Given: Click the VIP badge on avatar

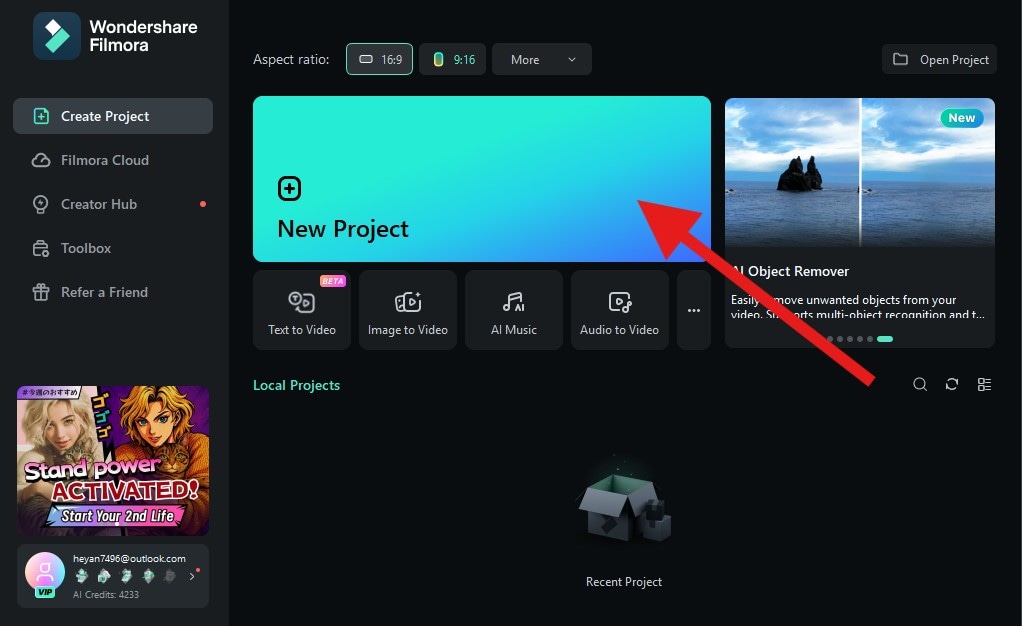Looking at the screenshot, I should 45,592.
